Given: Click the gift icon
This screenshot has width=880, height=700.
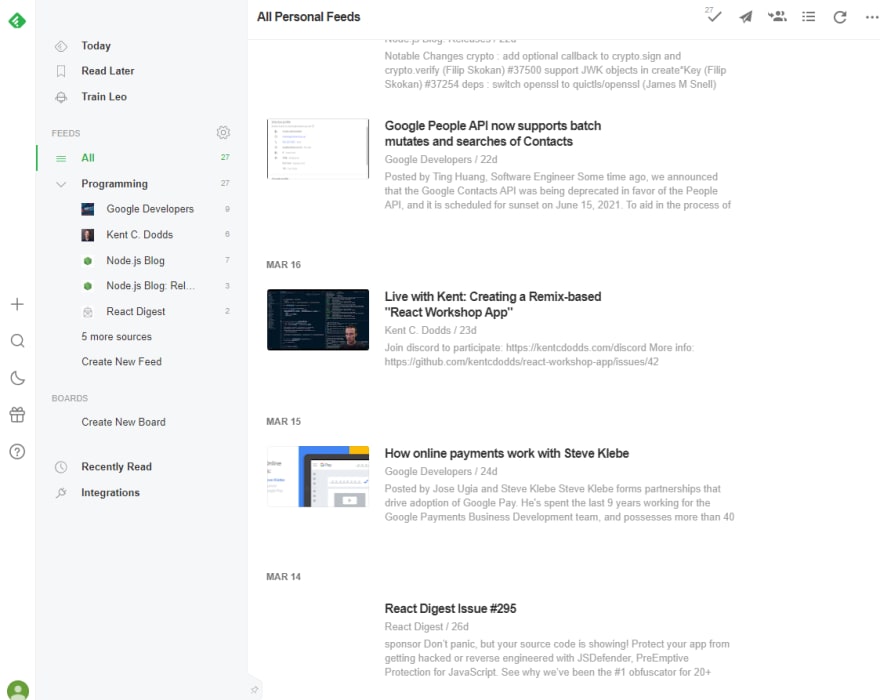Looking at the screenshot, I should [17, 415].
